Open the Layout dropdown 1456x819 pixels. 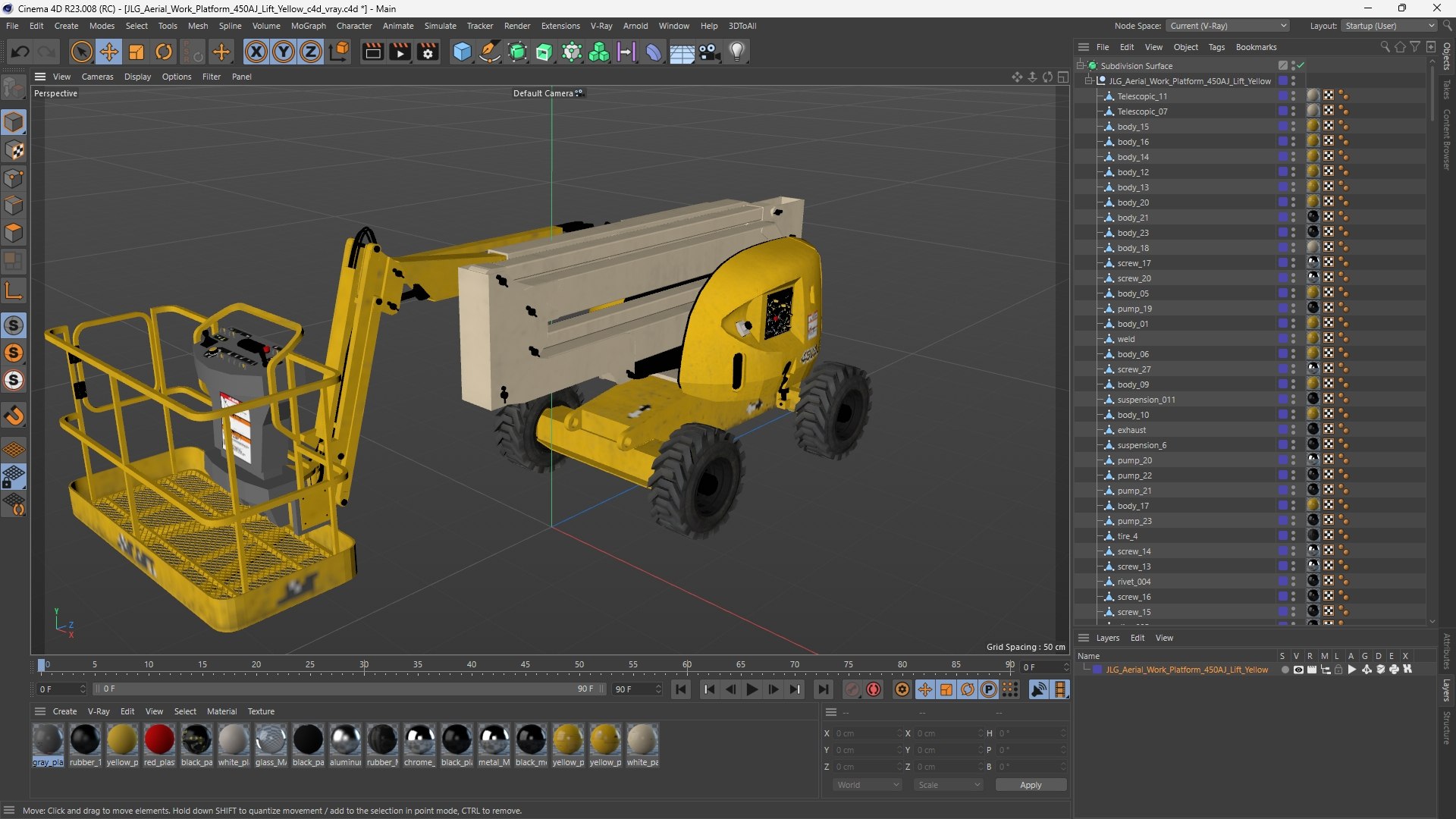point(1389,26)
